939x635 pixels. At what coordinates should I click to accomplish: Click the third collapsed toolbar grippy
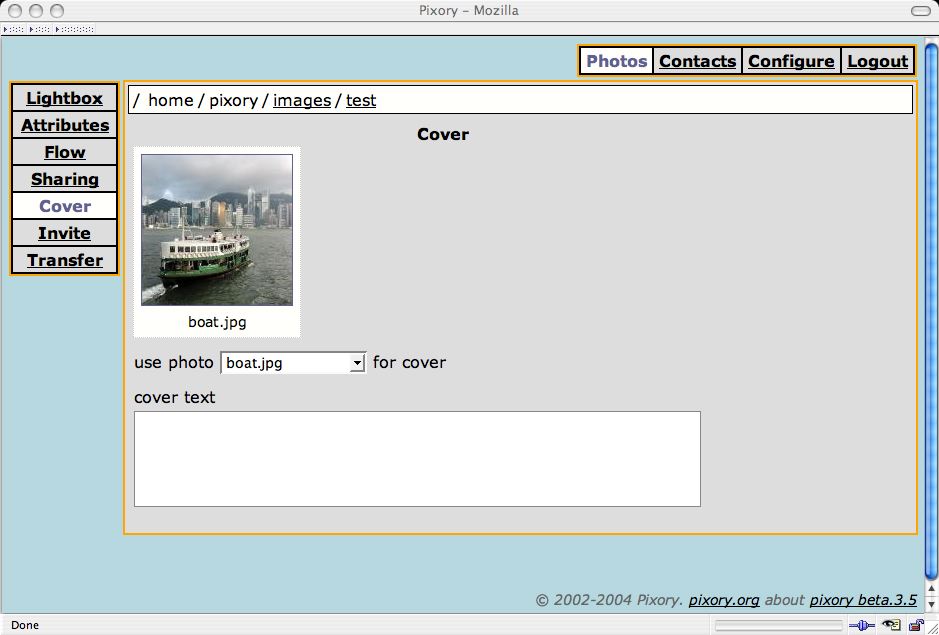pyautogui.click(x=74, y=29)
